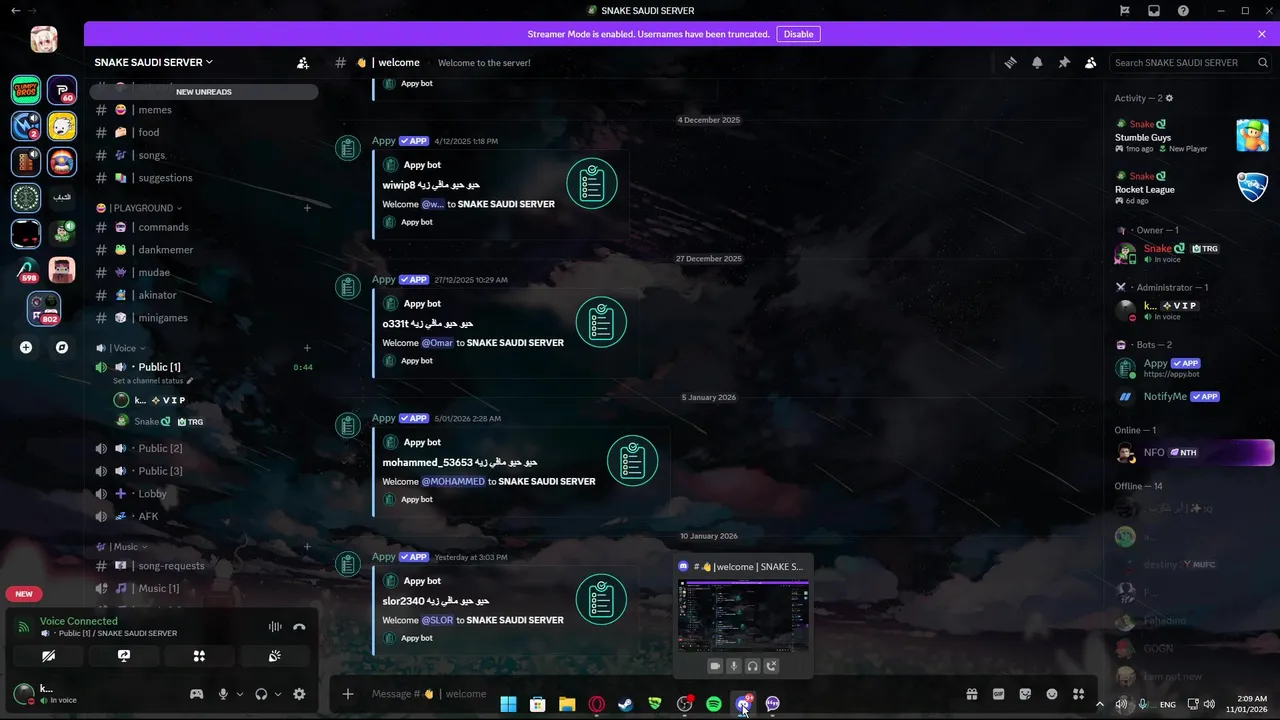Open voice noise suppression waveform icon

275,627
